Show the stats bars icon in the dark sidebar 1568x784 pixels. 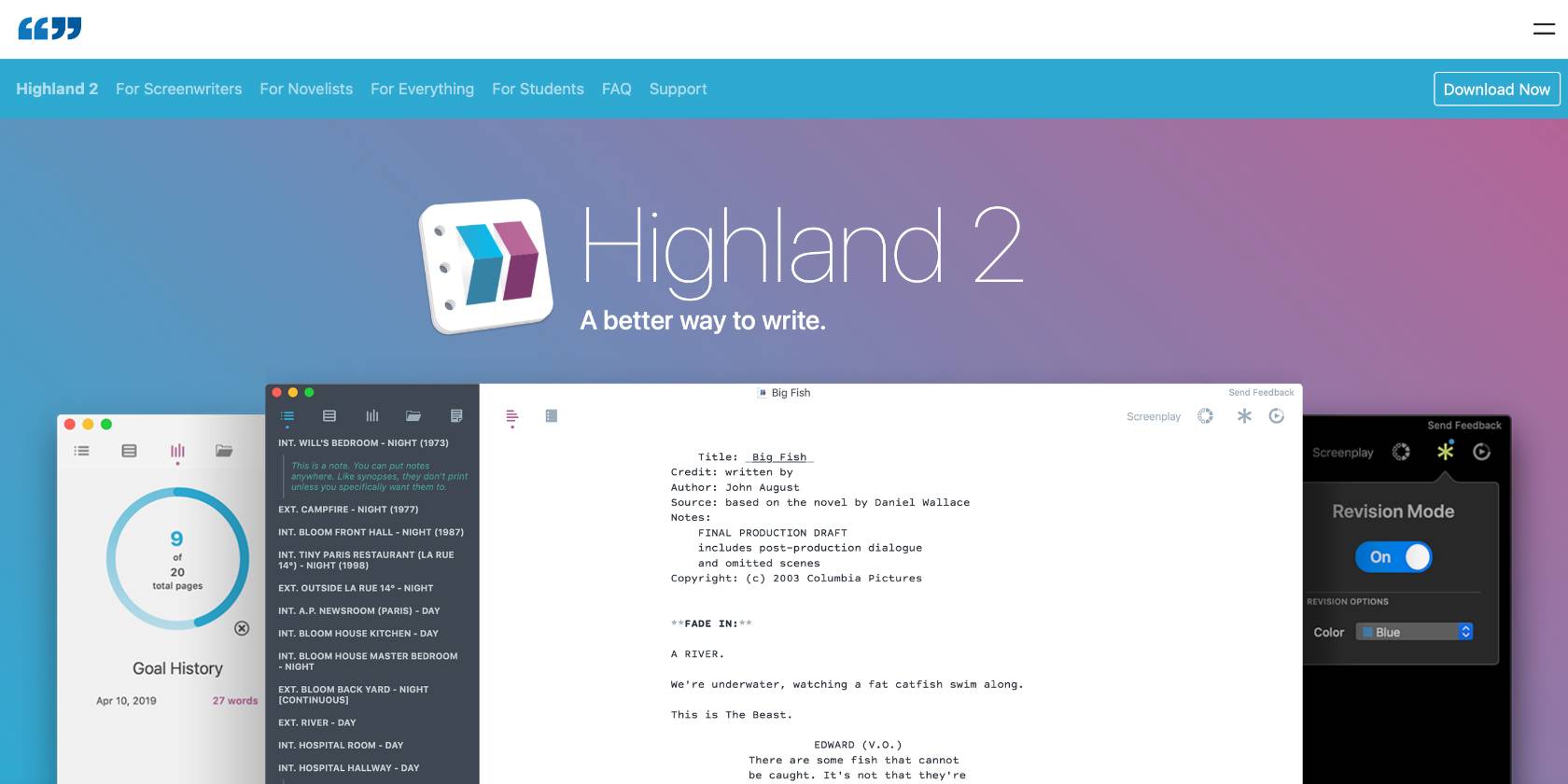pos(372,416)
